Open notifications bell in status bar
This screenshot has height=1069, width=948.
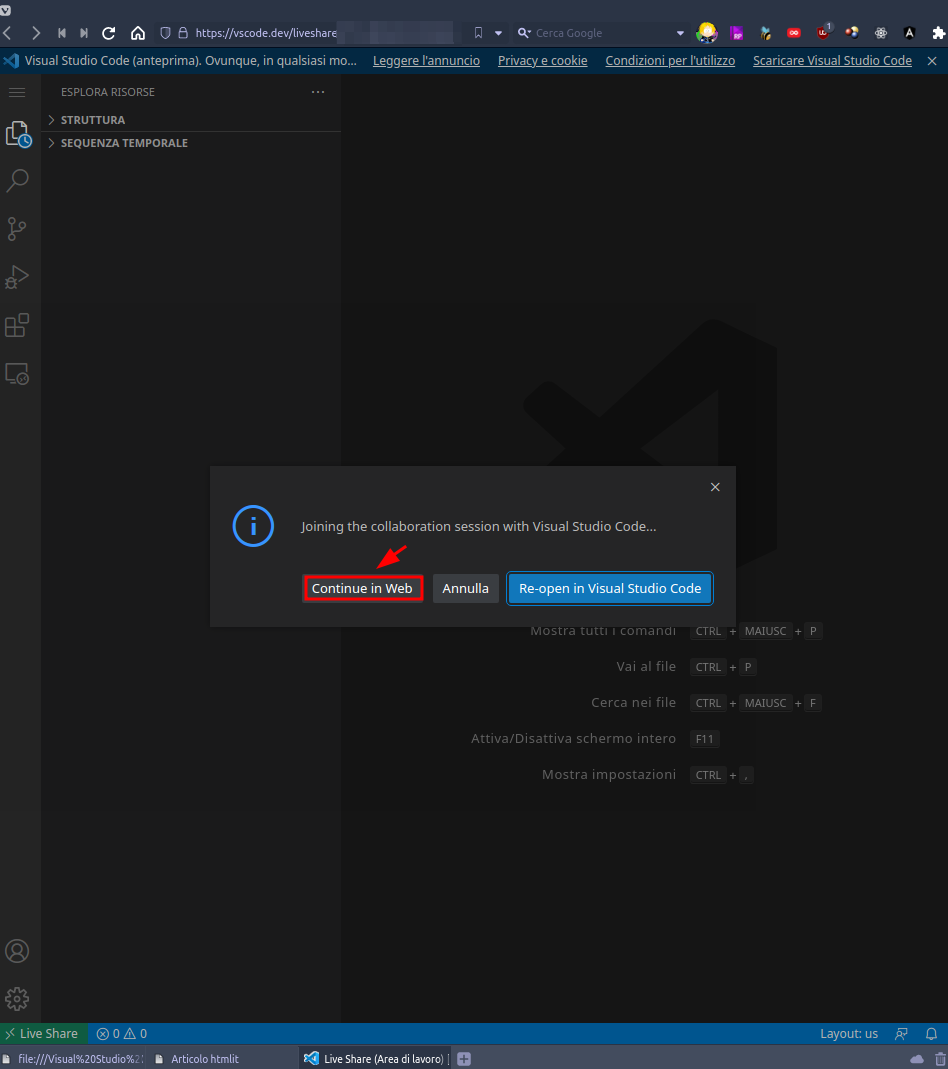[931, 1034]
